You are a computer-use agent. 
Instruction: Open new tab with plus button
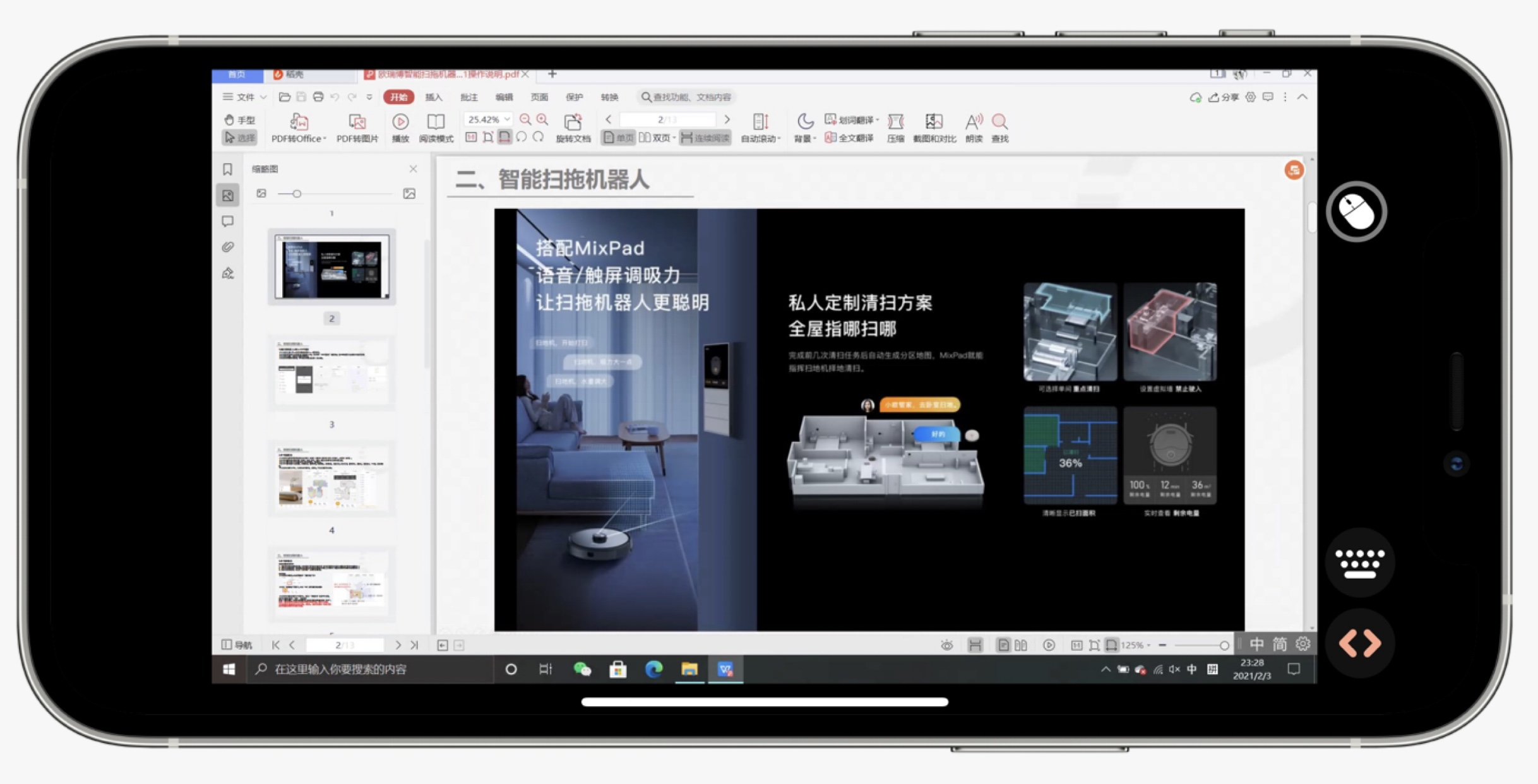click(x=552, y=74)
